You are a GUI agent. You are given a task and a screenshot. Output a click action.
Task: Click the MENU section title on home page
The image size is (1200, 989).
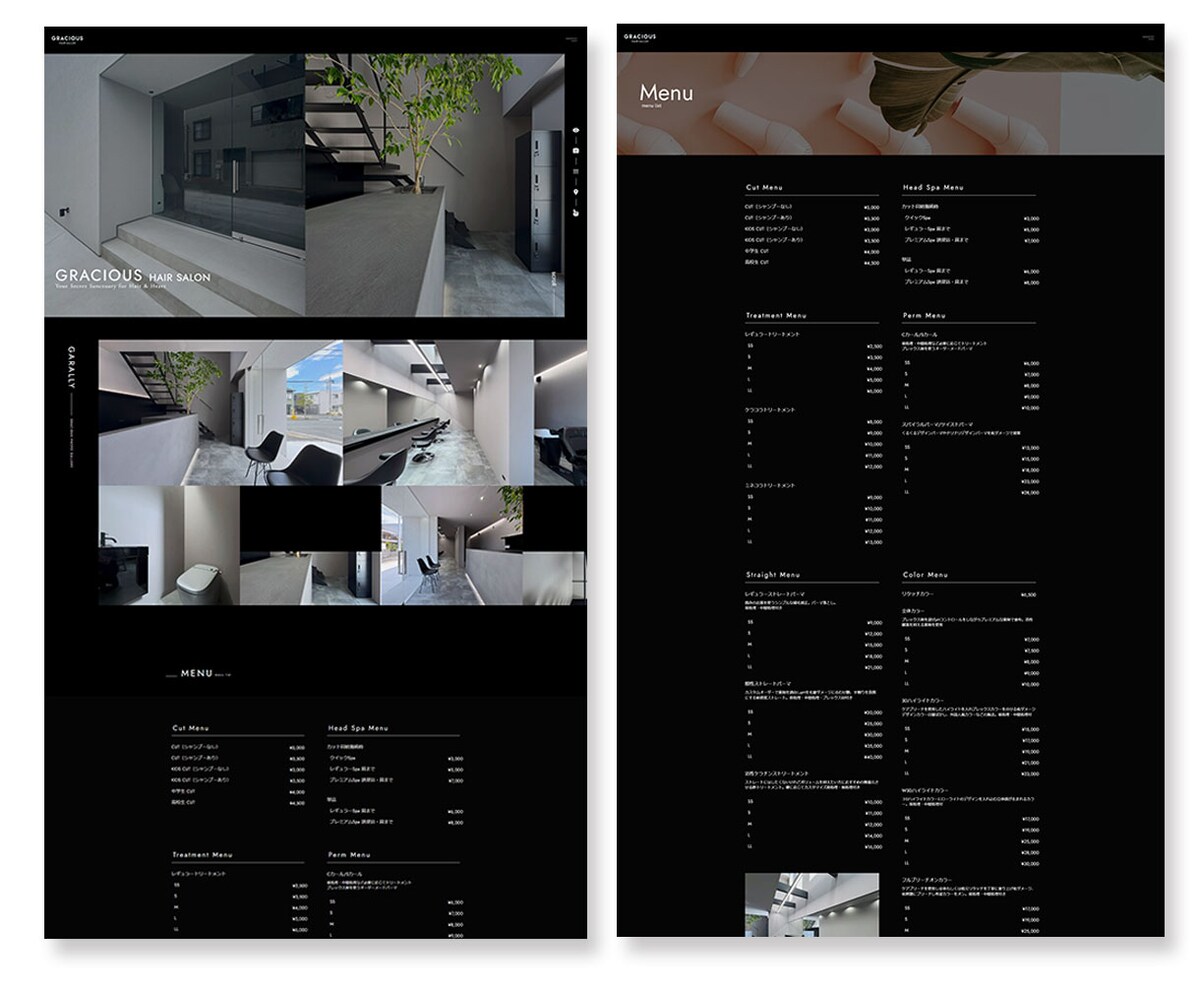click(196, 674)
